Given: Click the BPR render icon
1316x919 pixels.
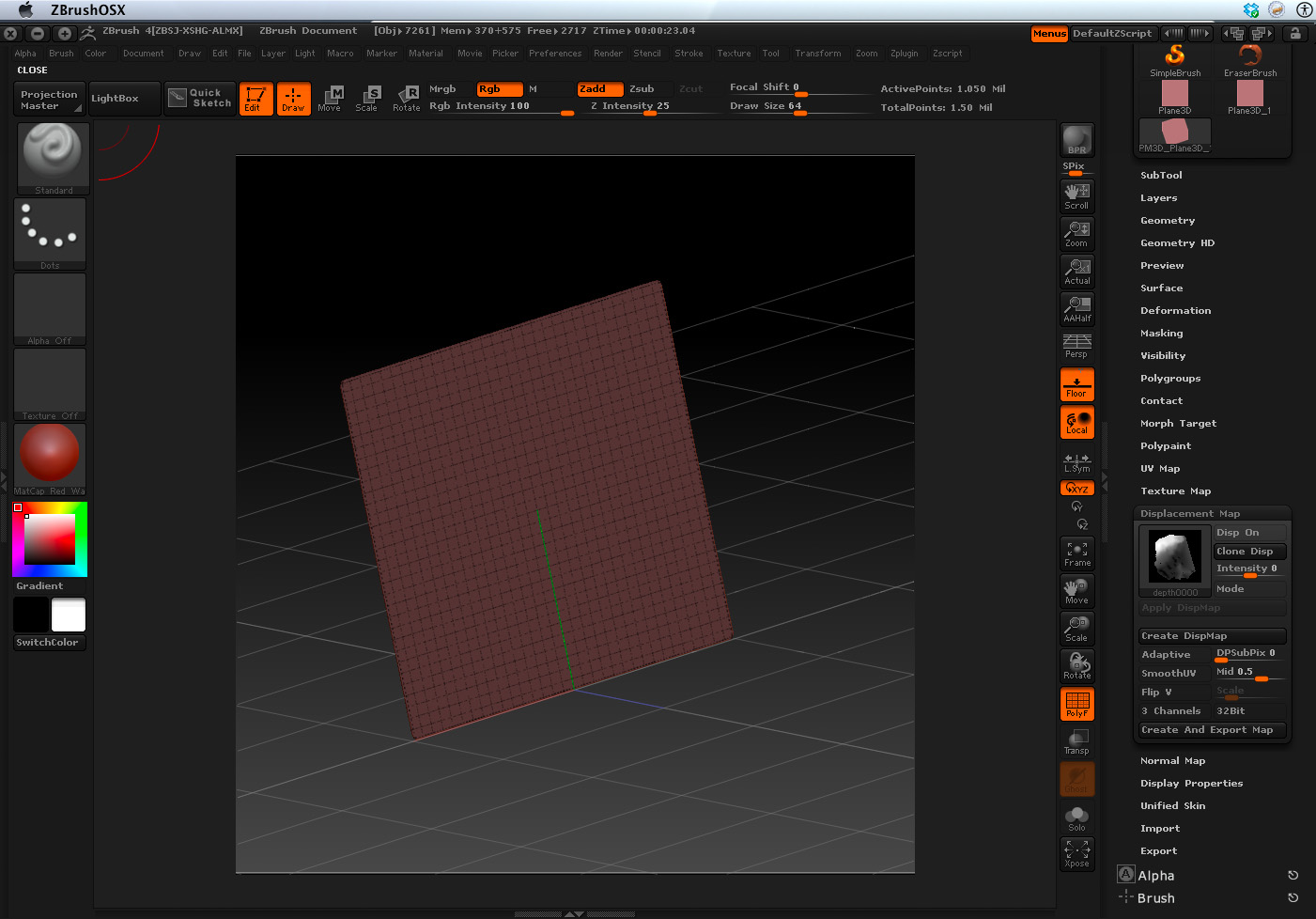Looking at the screenshot, I should [1076, 140].
